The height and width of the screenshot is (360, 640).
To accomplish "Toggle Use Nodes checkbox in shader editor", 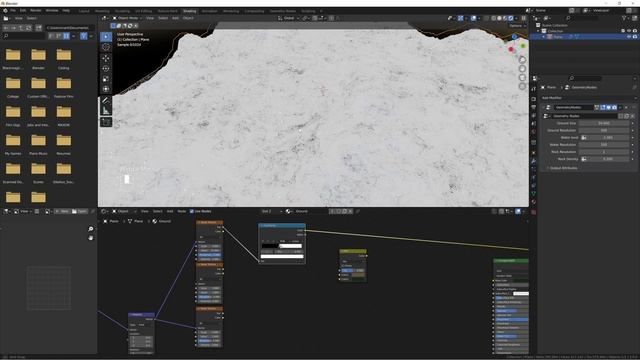I will 192,211.
